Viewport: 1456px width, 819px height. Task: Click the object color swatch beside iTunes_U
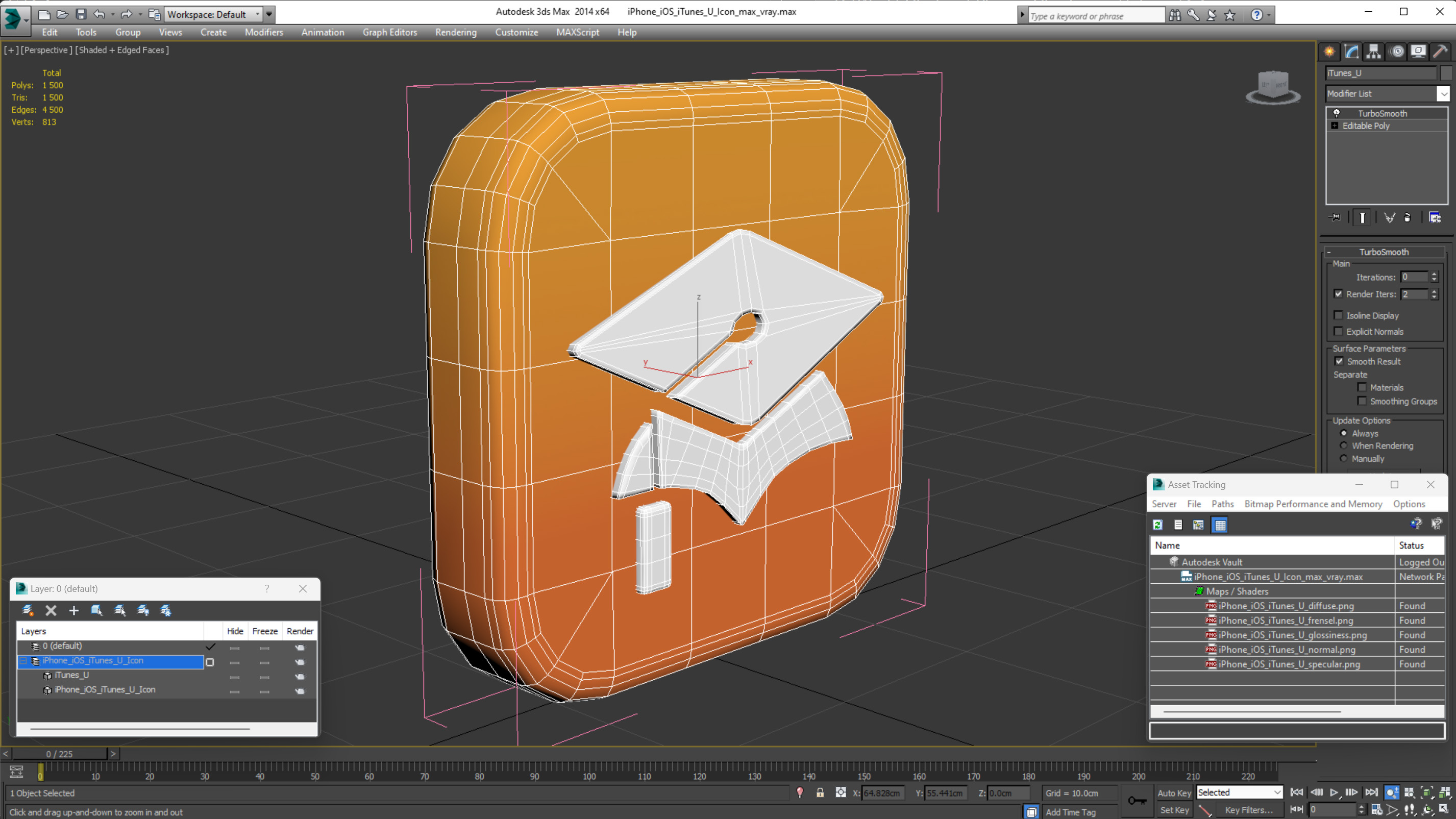1445,73
